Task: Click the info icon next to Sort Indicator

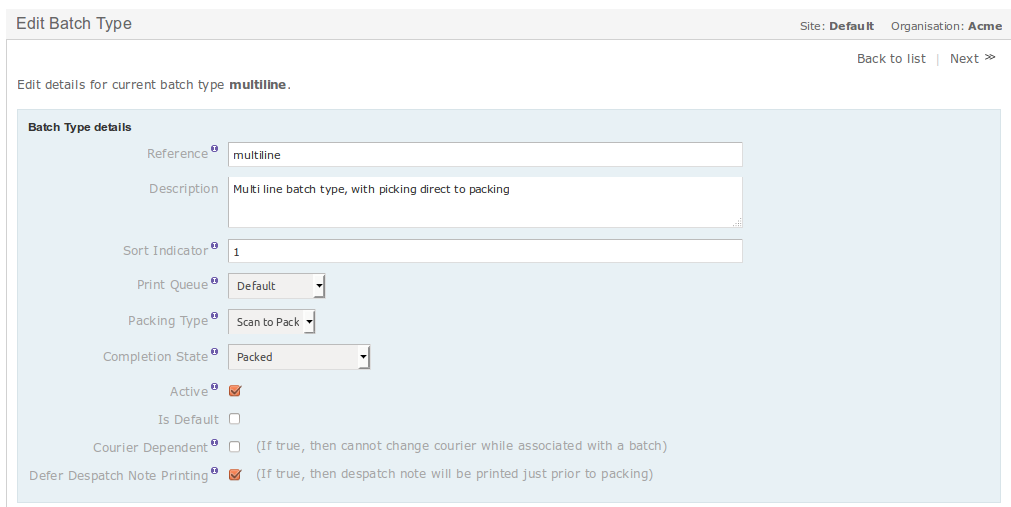Action: pos(215,246)
